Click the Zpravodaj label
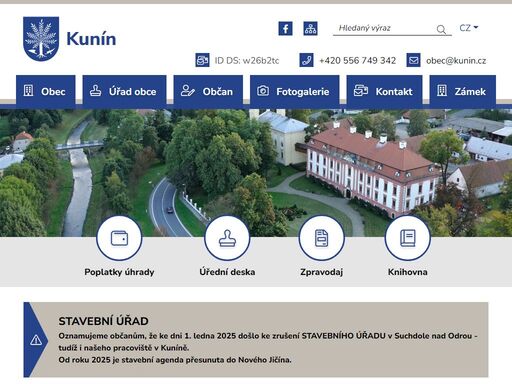The height and width of the screenshot is (384, 512). coord(321,272)
